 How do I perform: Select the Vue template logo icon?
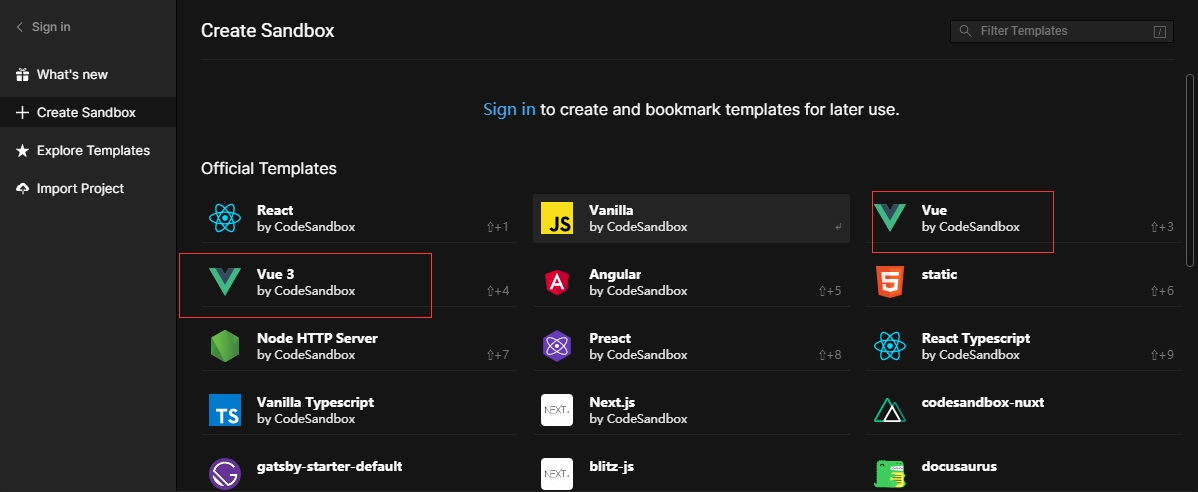coord(889,218)
